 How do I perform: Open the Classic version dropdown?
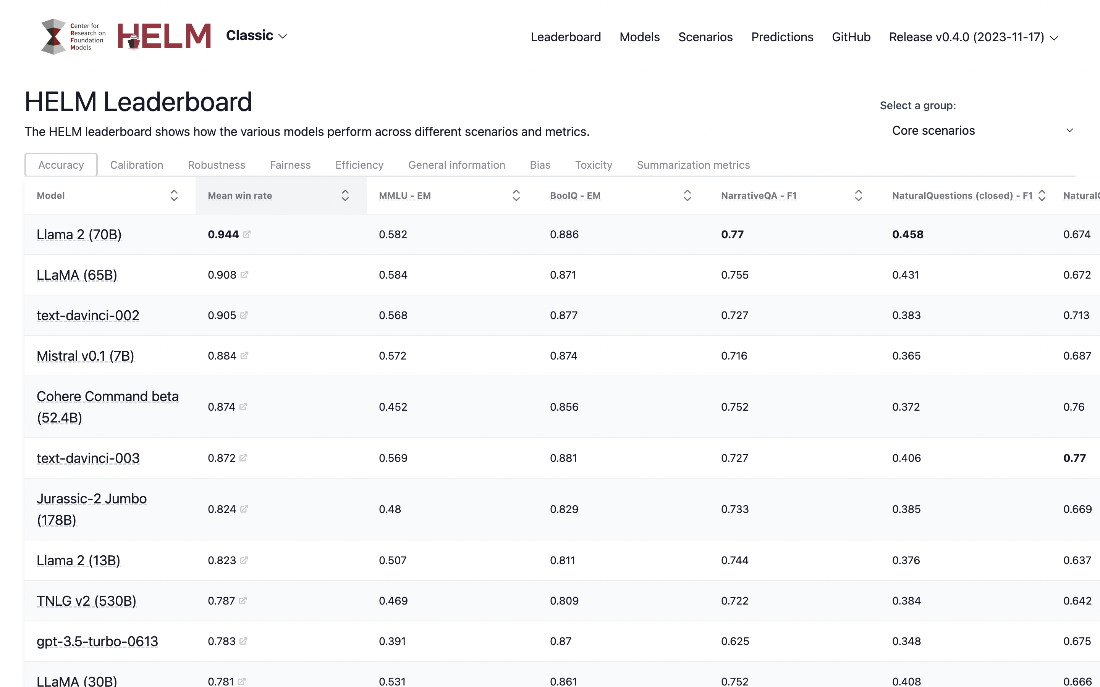click(x=256, y=36)
